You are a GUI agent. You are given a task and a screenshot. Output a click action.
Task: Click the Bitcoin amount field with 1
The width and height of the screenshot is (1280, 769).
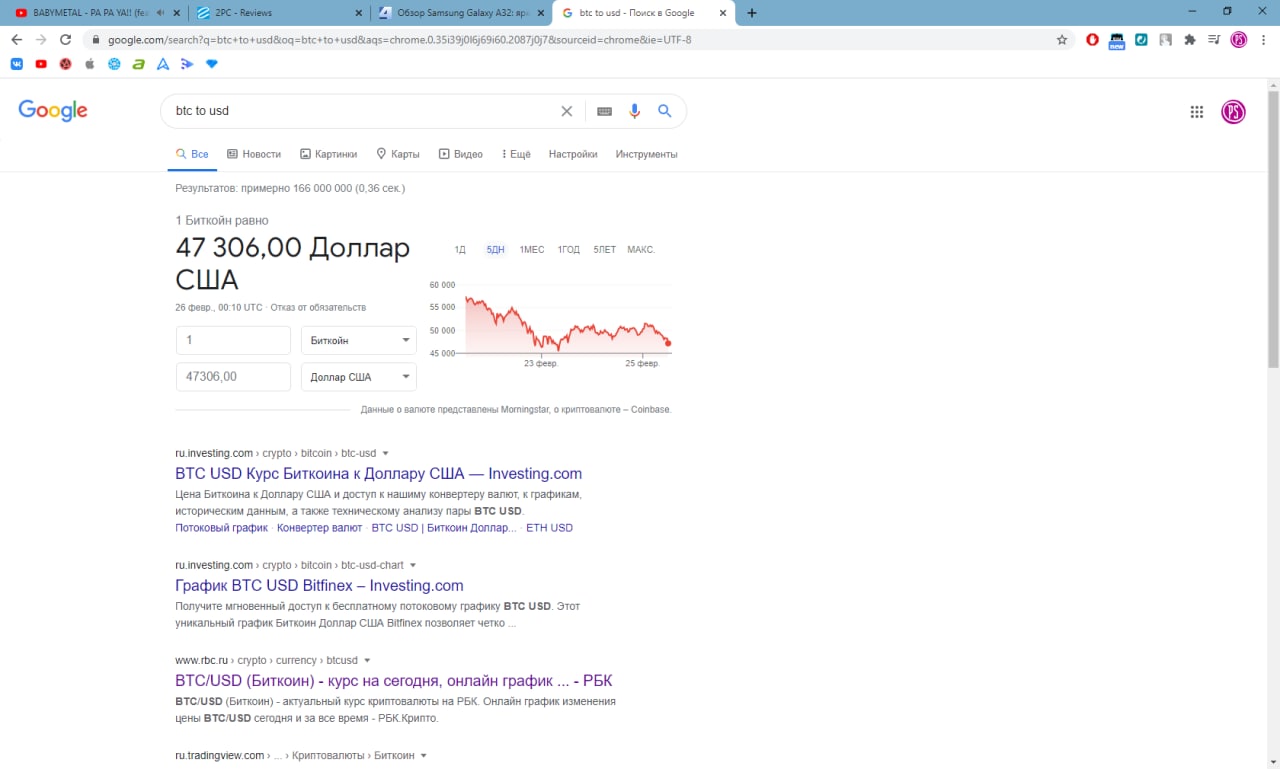(233, 341)
